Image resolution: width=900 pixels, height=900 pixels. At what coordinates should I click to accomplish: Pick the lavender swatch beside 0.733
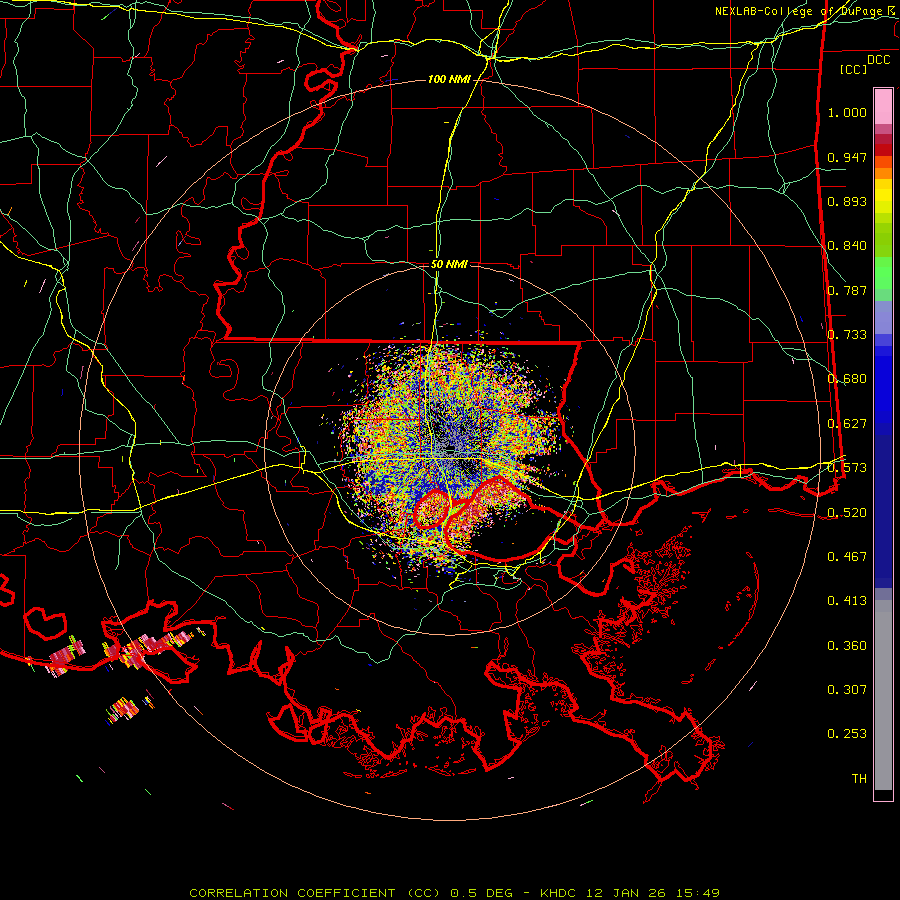[x=883, y=319]
